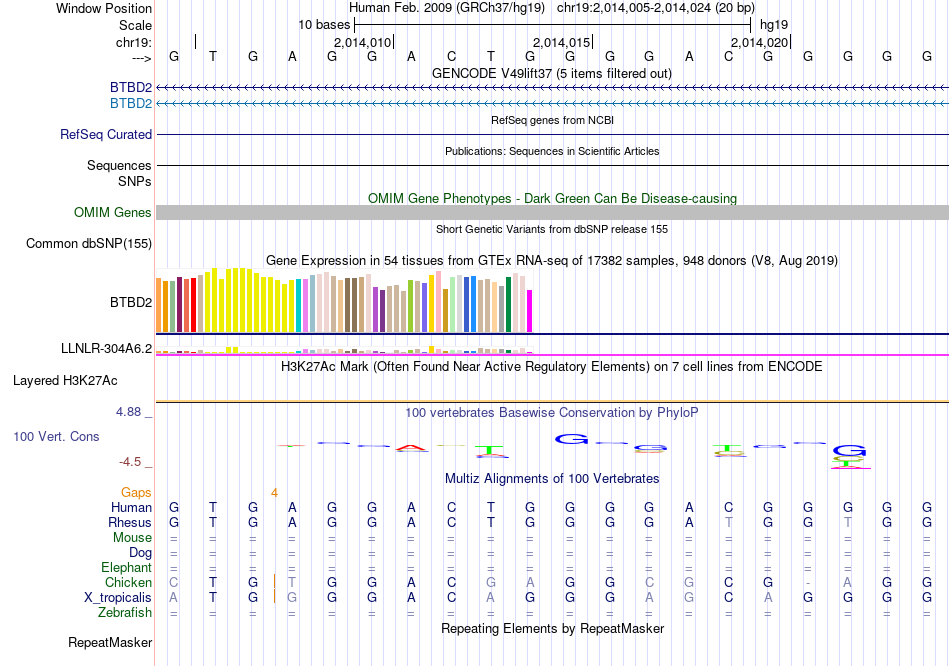The image size is (950, 666).
Task: Click the gray OMIM Genes bar
Action: coord(552,212)
